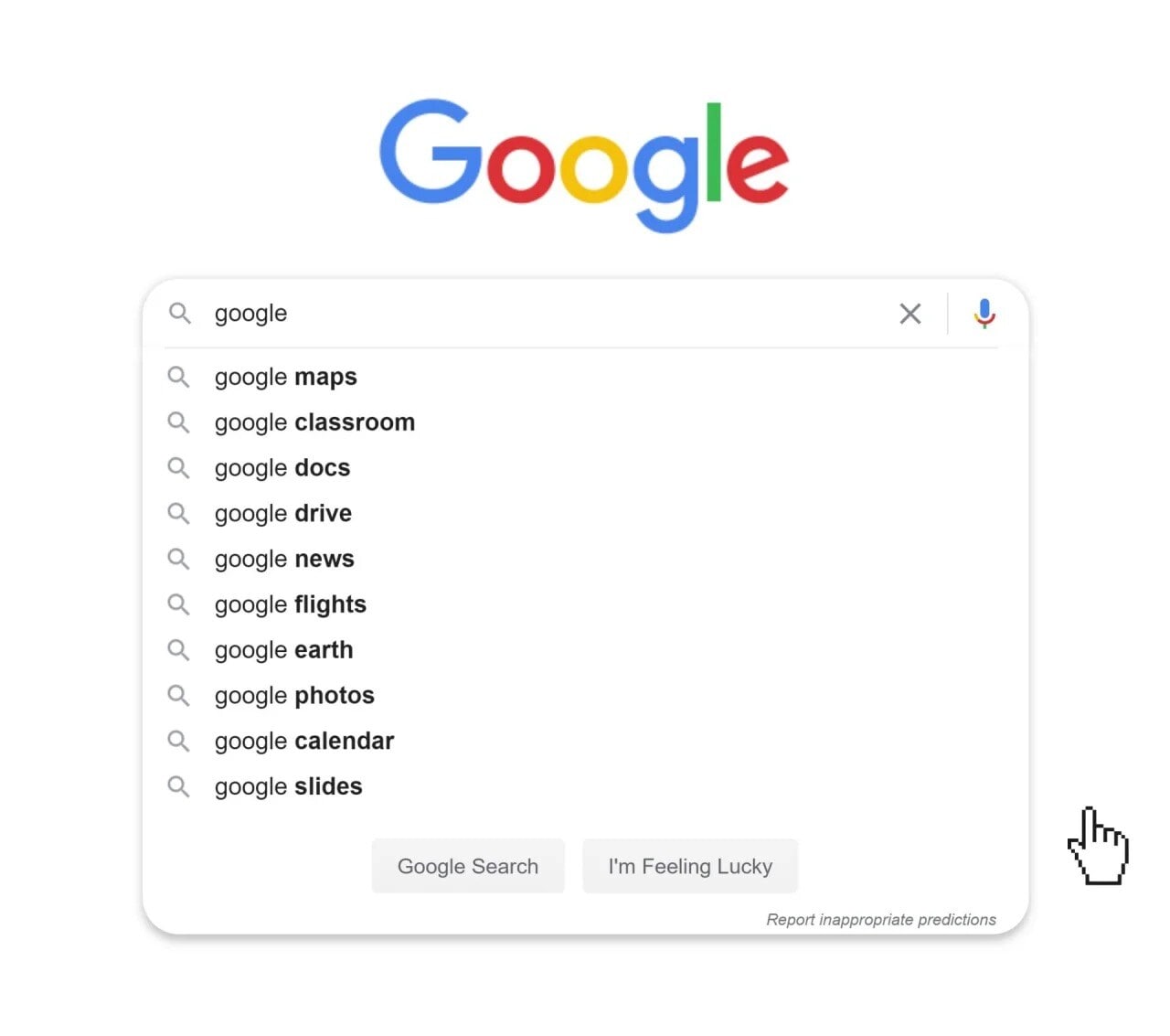Click the search icon beside google maps
This screenshot has height=1036, width=1170.
tap(178, 377)
